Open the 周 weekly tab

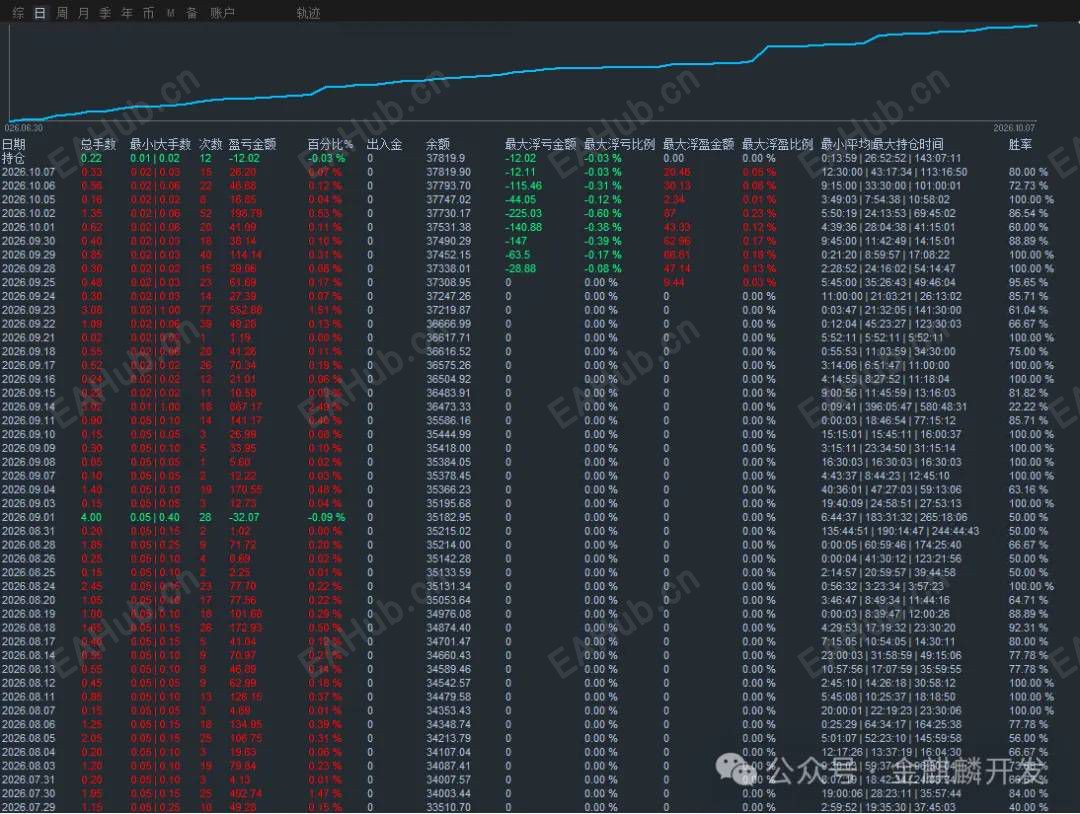click(x=62, y=13)
